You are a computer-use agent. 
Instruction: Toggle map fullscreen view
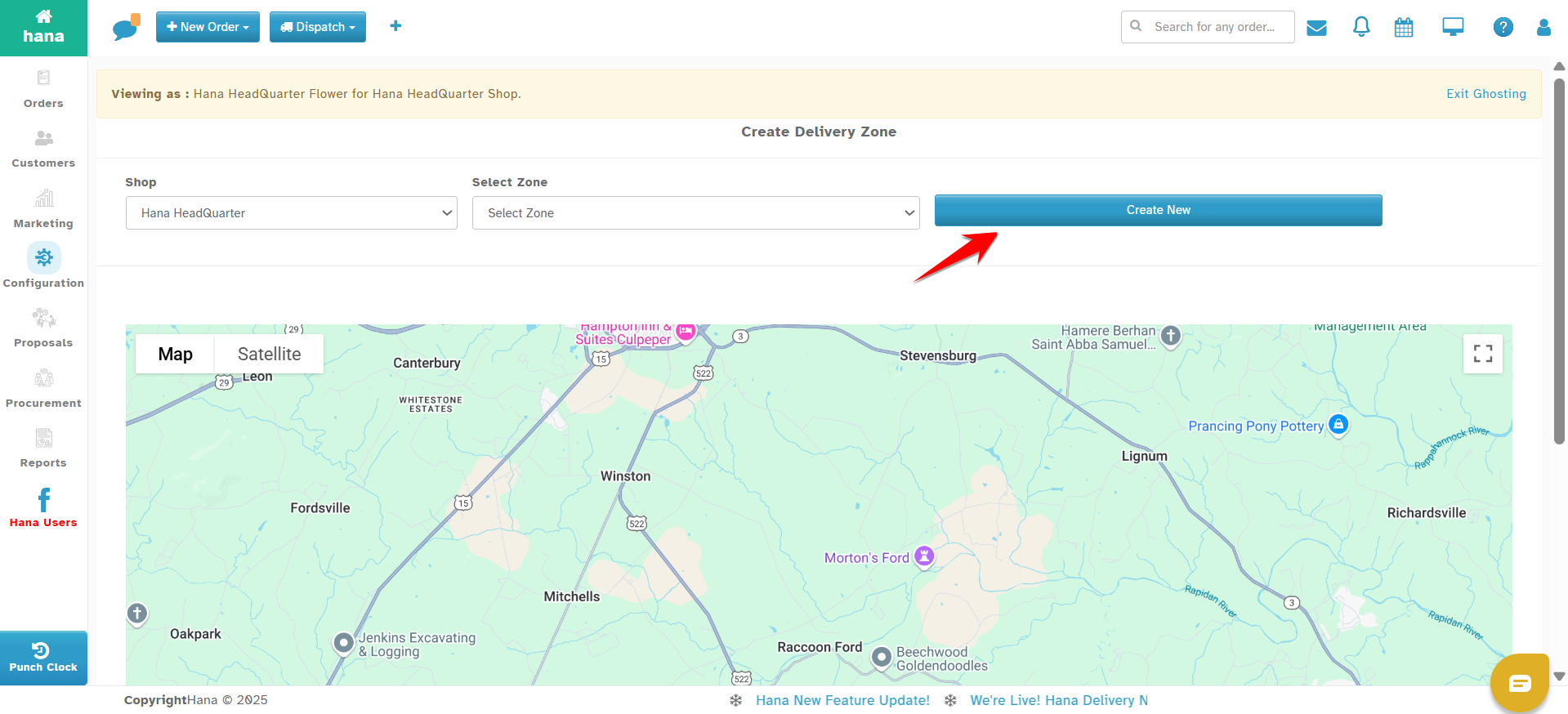[1483, 354]
